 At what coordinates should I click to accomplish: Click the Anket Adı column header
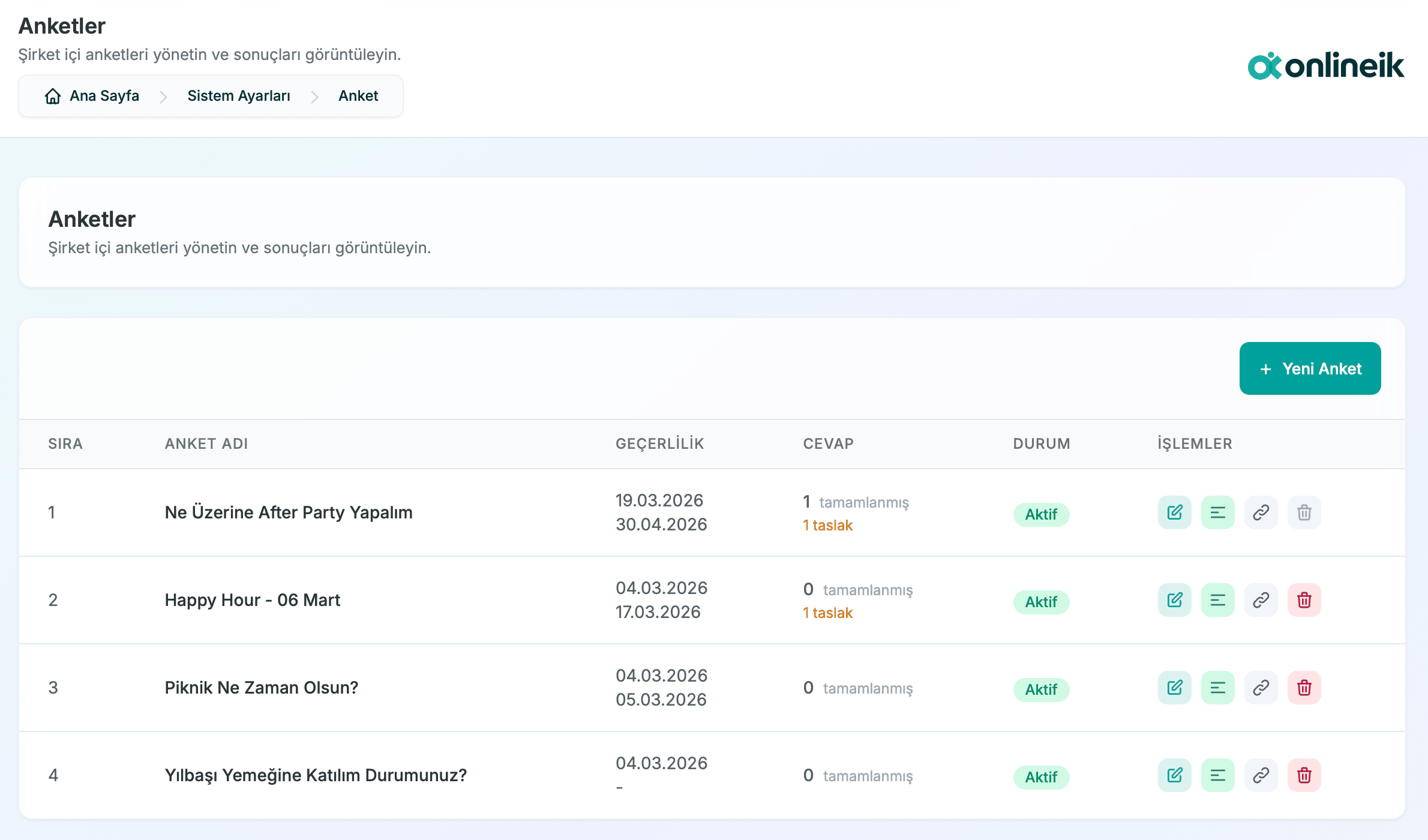pyautogui.click(x=206, y=443)
